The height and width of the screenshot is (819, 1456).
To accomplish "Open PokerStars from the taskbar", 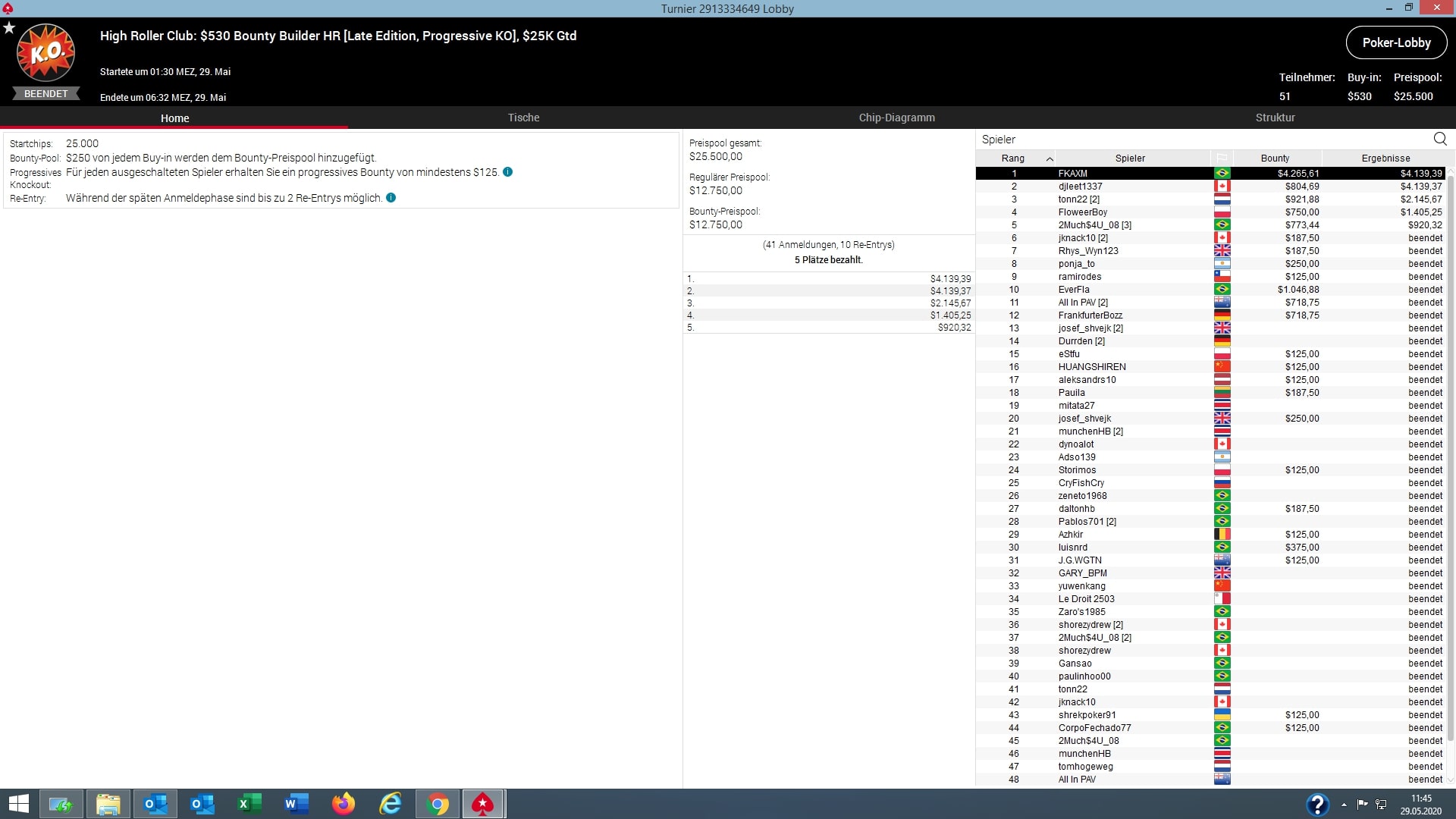I will pos(483,804).
